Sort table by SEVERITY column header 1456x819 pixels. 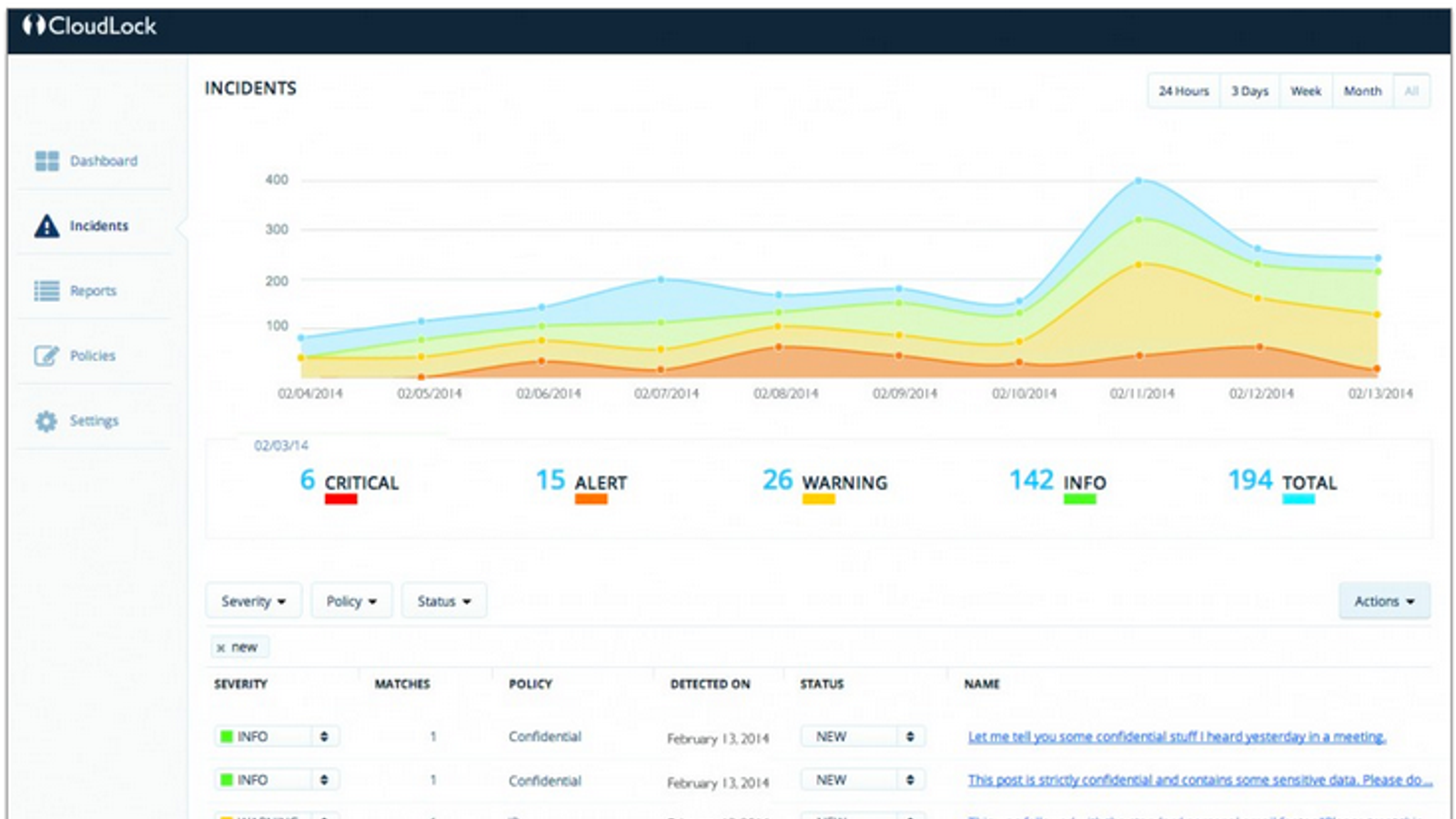[x=241, y=684]
